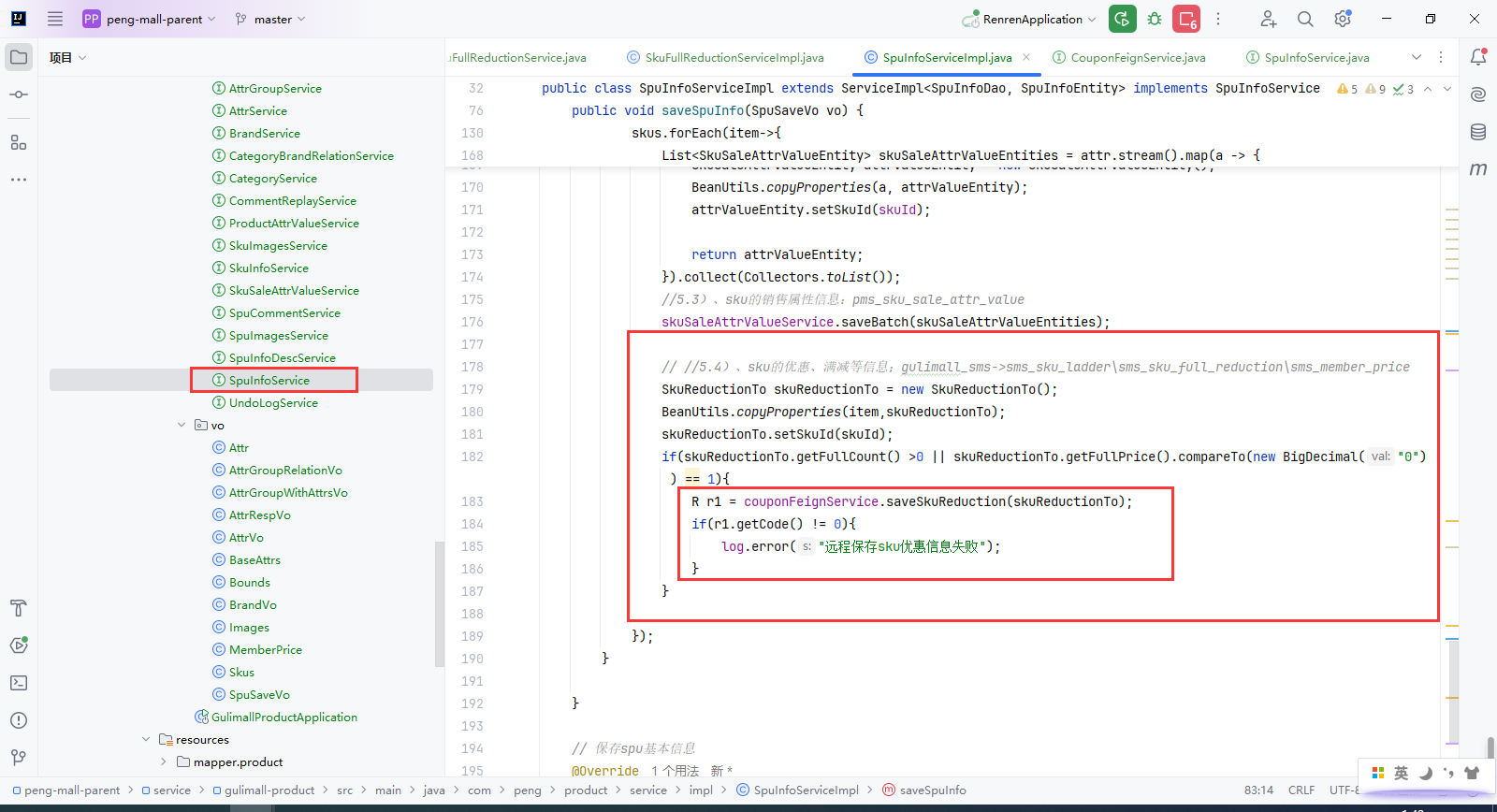Open editor tab options menu
The height and width of the screenshot is (812, 1497).
pyautogui.click(x=1441, y=57)
